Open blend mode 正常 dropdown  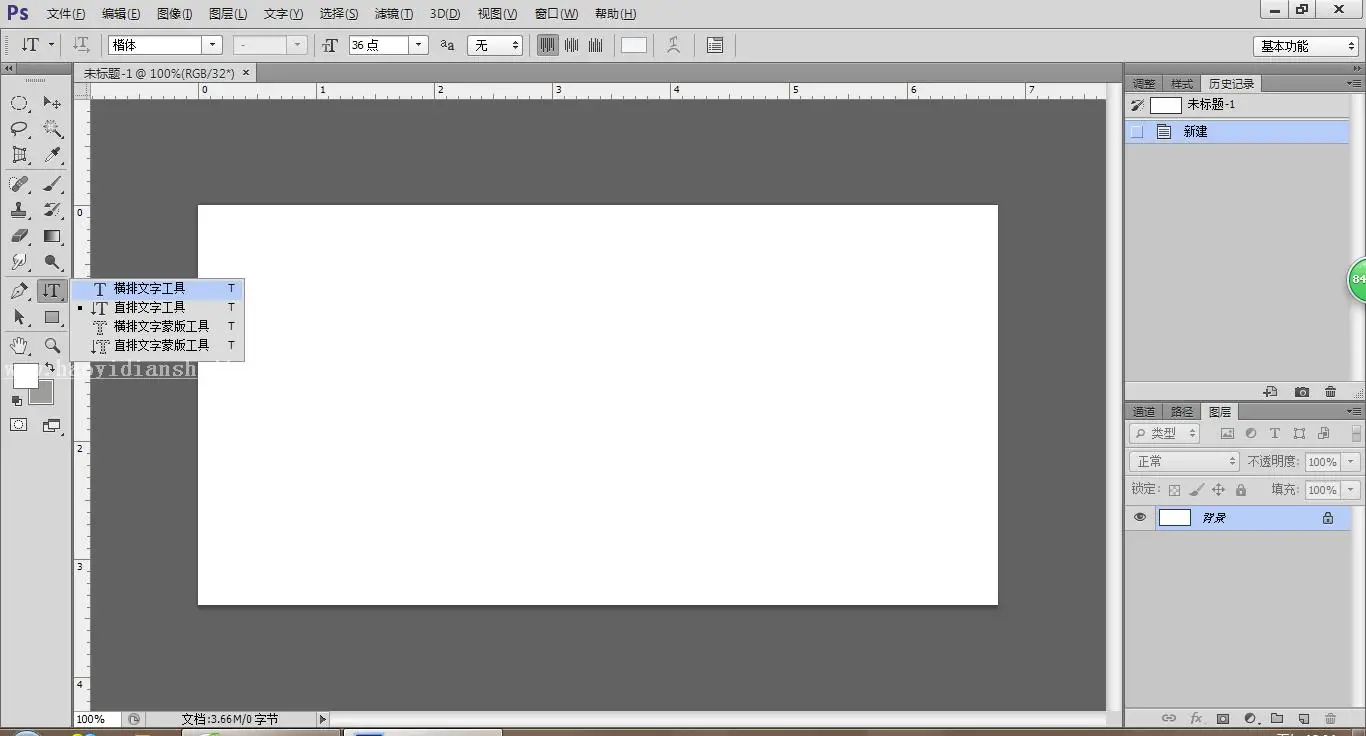(1184, 461)
